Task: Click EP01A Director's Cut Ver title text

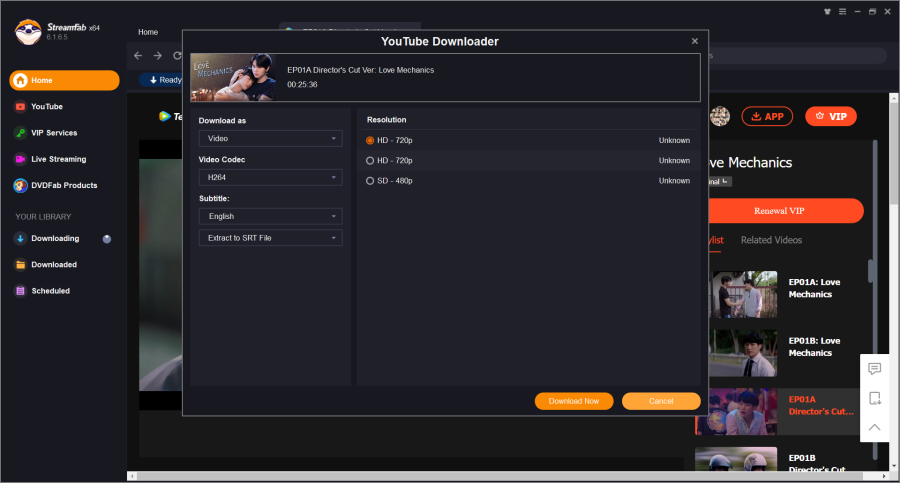Action: click(360, 70)
